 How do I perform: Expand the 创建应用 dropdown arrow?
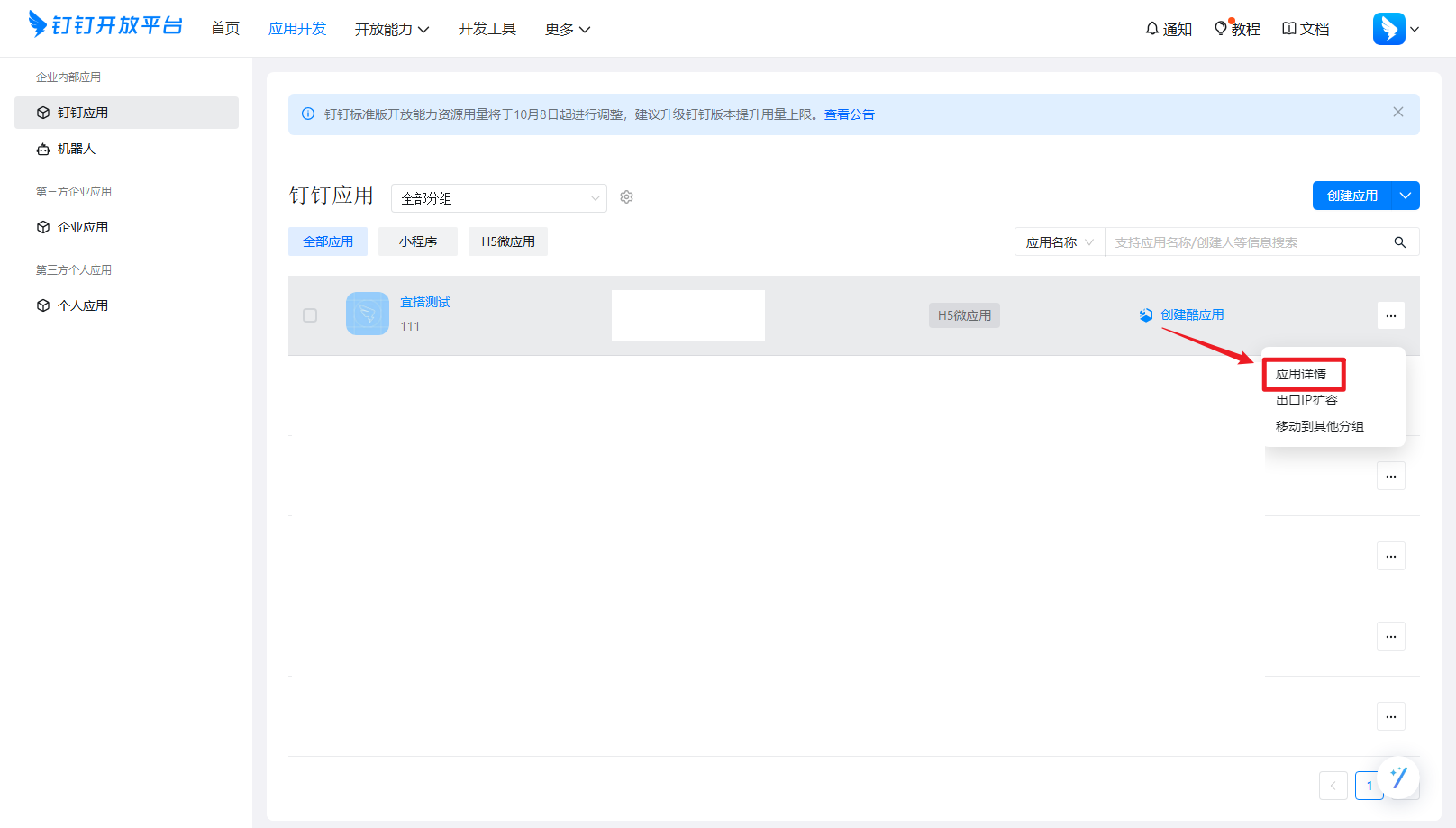click(x=1406, y=196)
